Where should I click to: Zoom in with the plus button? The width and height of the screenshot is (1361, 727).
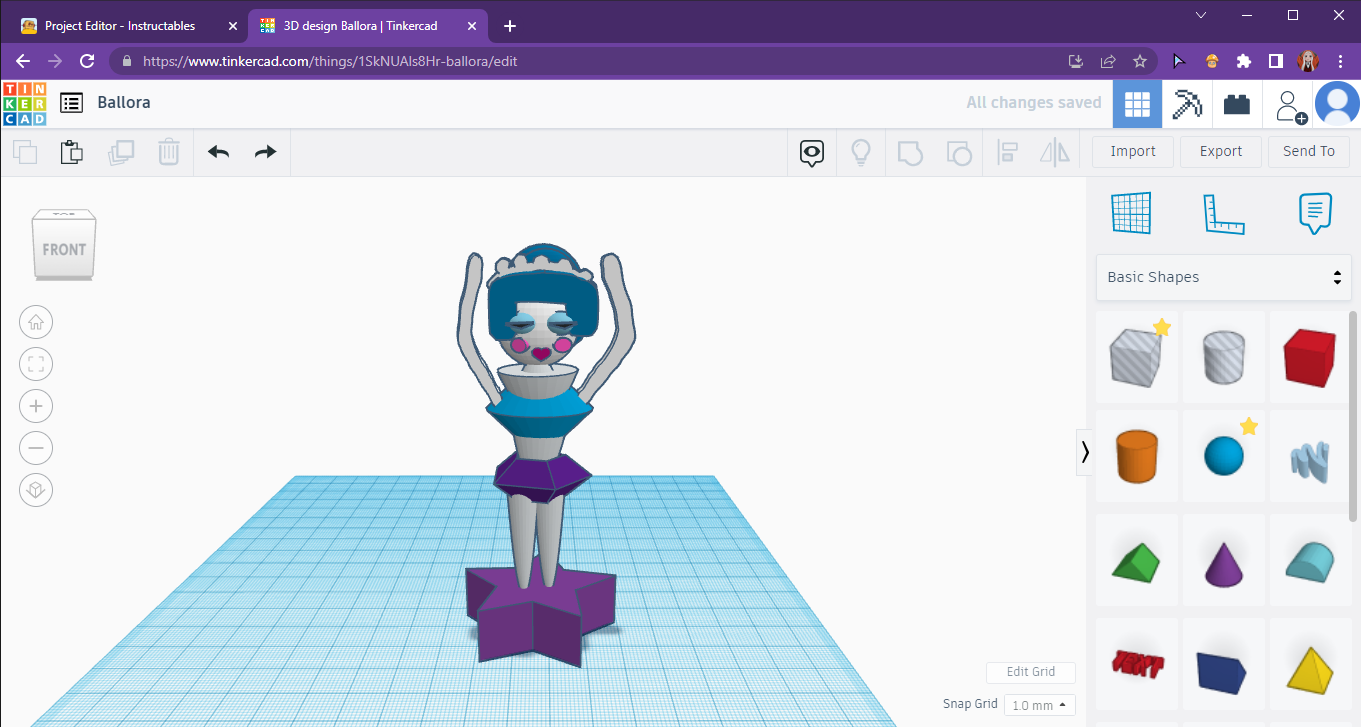36,406
